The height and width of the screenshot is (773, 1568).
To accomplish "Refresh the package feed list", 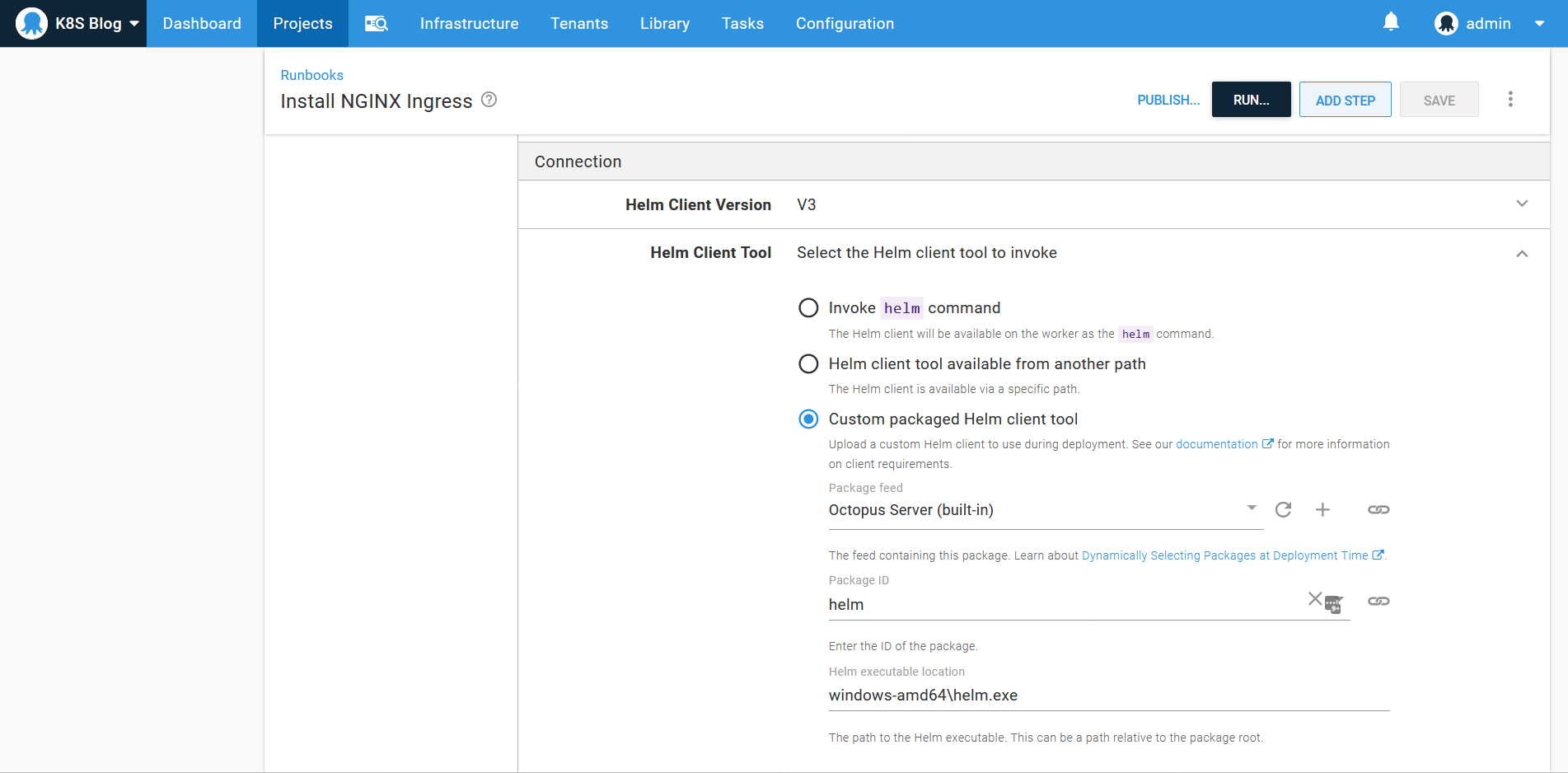I will pyautogui.click(x=1283, y=510).
